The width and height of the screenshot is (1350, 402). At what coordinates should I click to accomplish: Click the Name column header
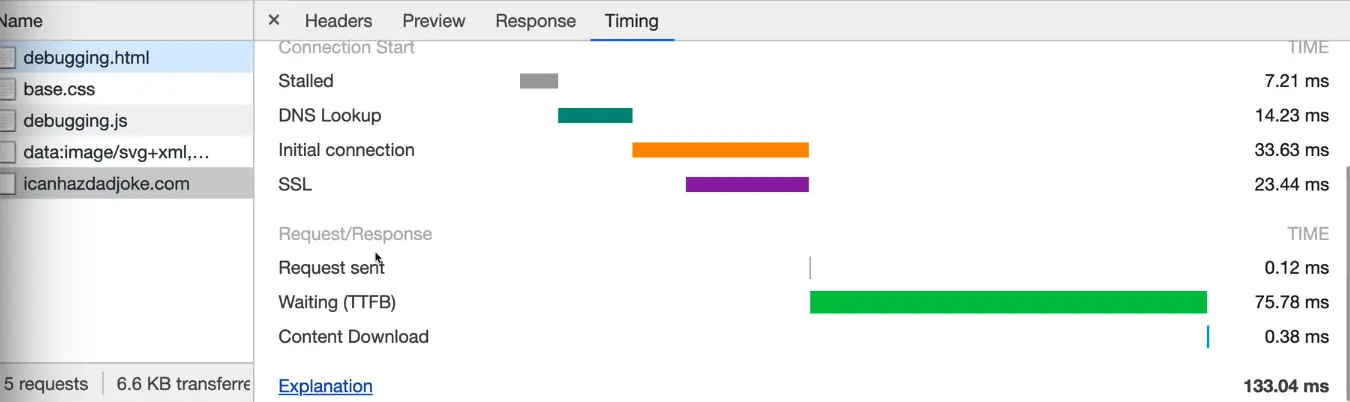coord(22,20)
